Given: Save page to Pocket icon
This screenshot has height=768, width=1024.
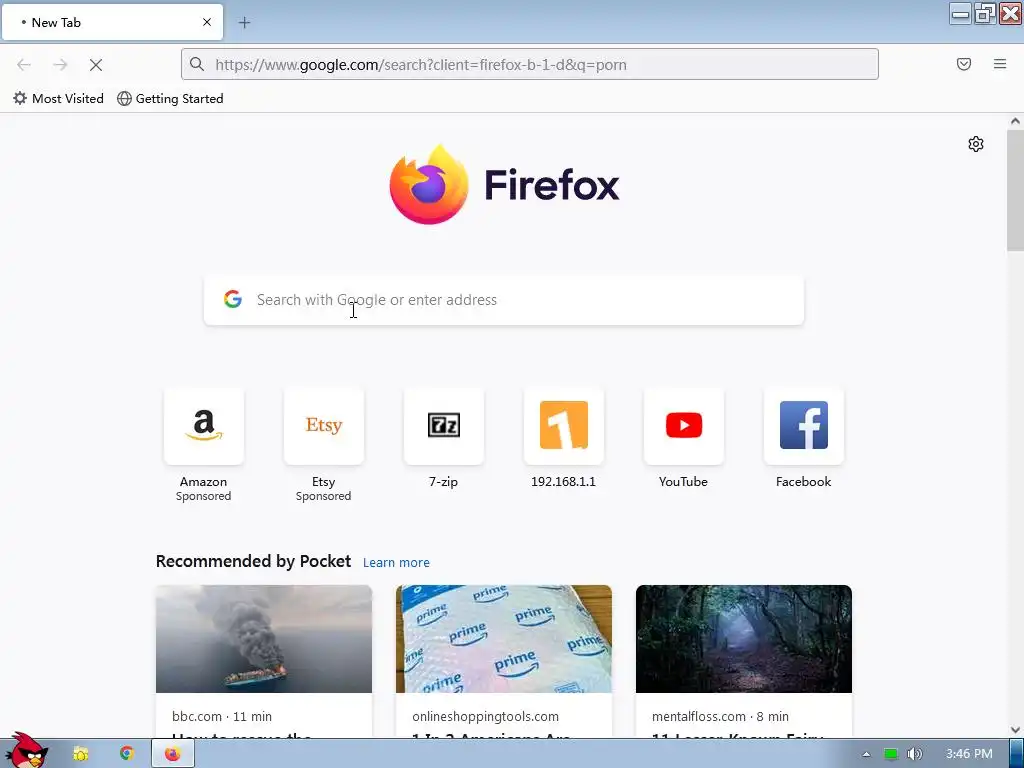Looking at the screenshot, I should coord(964,64).
